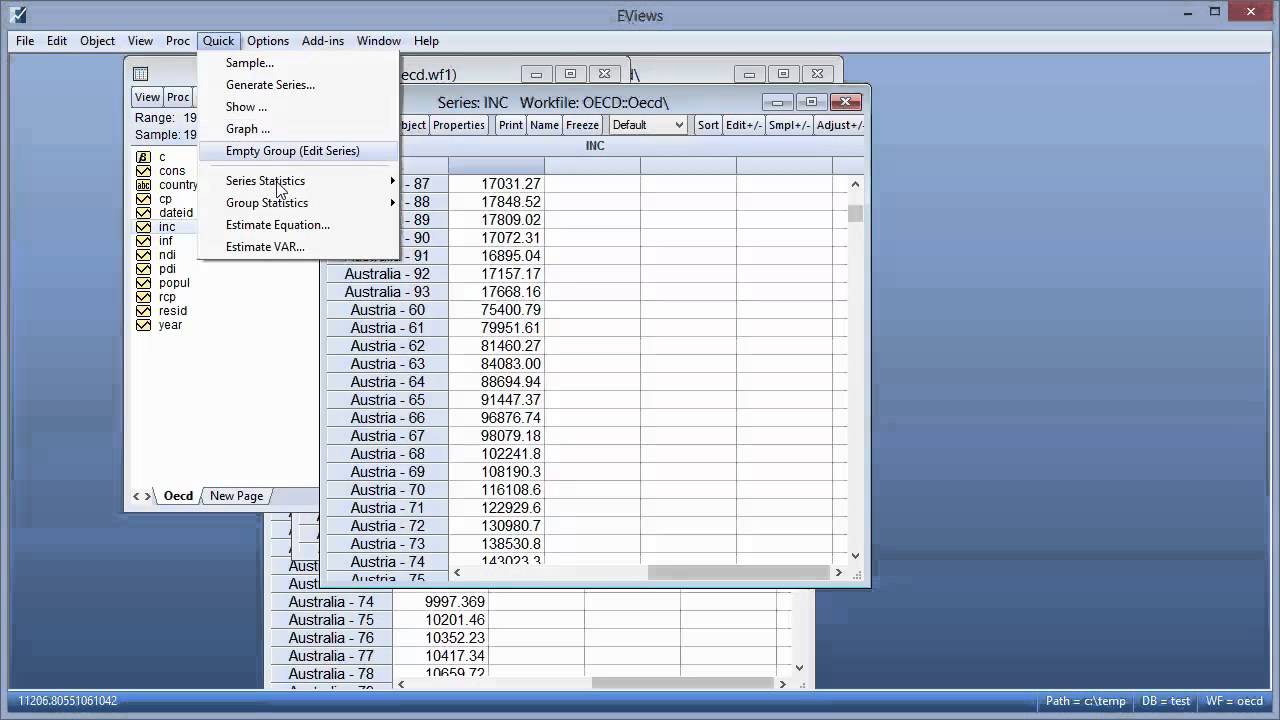
Task: Click Freeze button in series window
Action: tap(583, 125)
